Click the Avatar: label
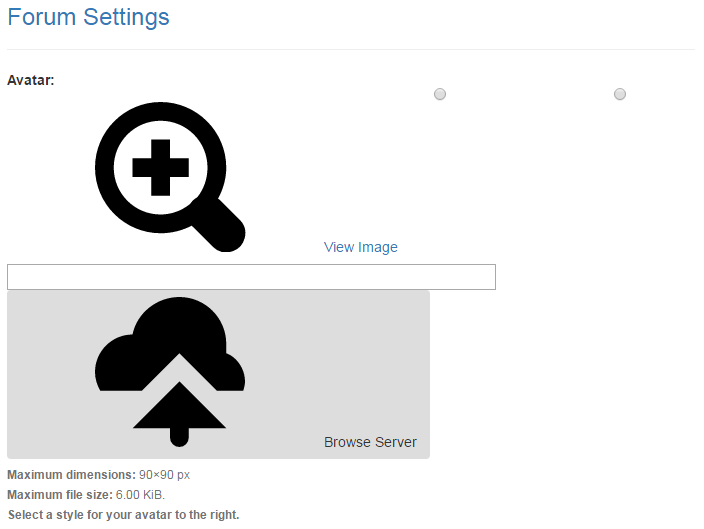This screenshot has width=704, height=529. click(x=31, y=80)
